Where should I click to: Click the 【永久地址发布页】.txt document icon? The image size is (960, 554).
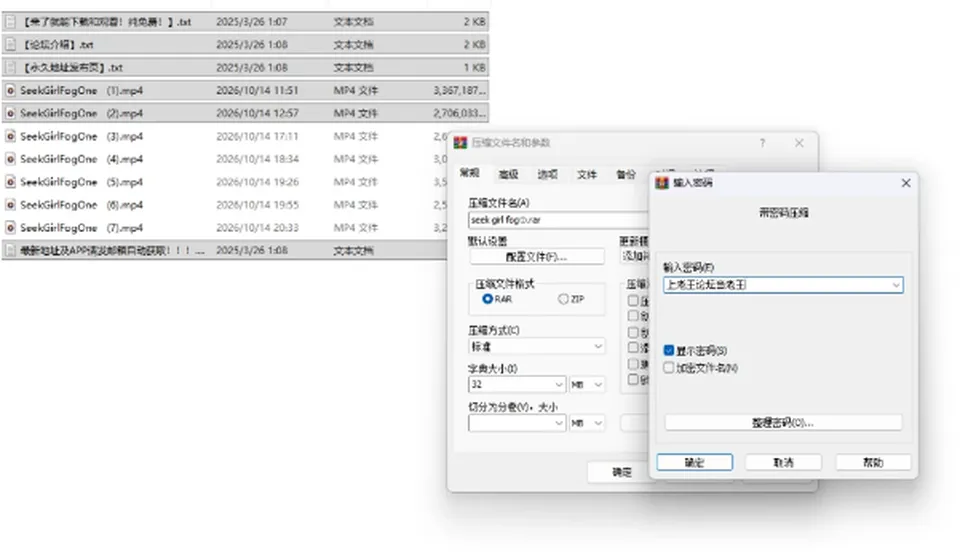[x=10, y=67]
